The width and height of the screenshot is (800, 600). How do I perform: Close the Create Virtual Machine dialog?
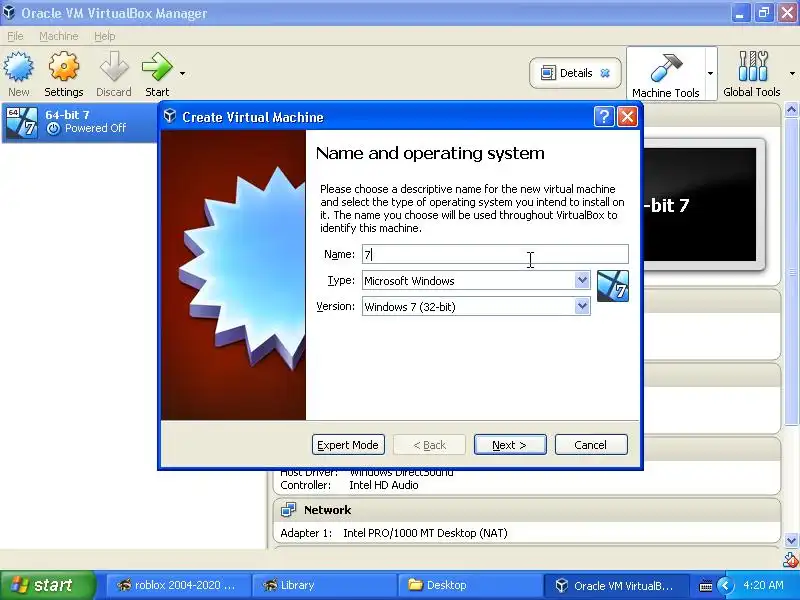coord(627,117)
